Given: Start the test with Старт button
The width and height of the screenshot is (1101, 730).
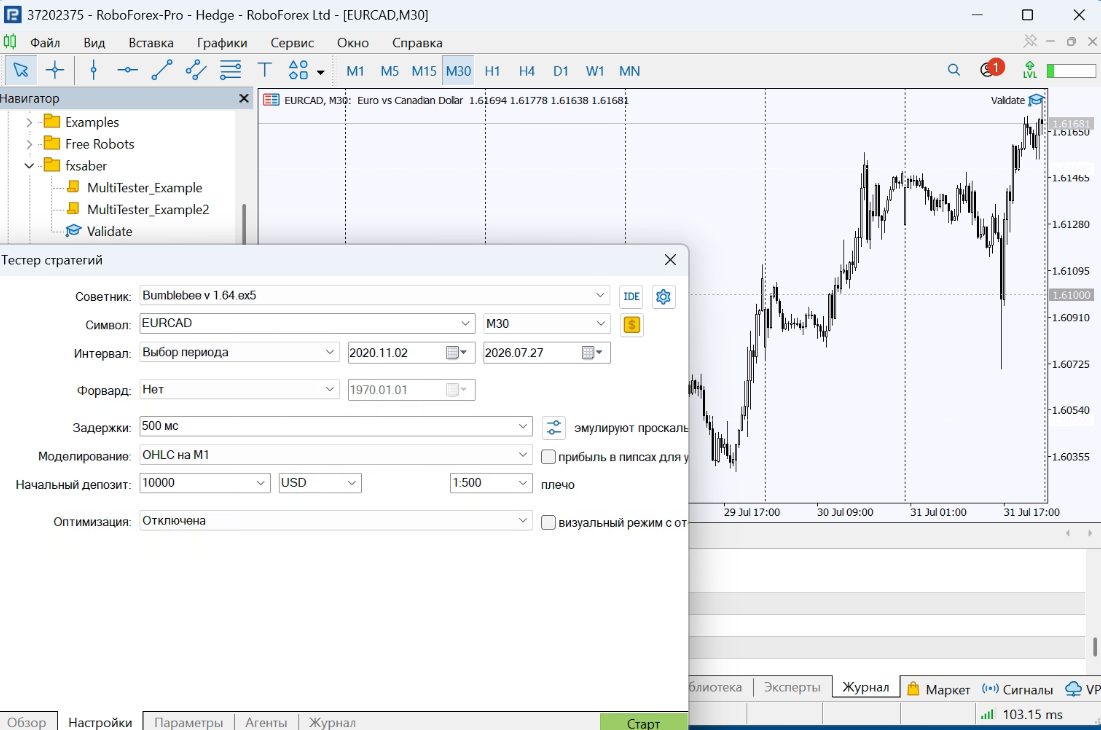Looking at the screenshot, I should point(643,722).
